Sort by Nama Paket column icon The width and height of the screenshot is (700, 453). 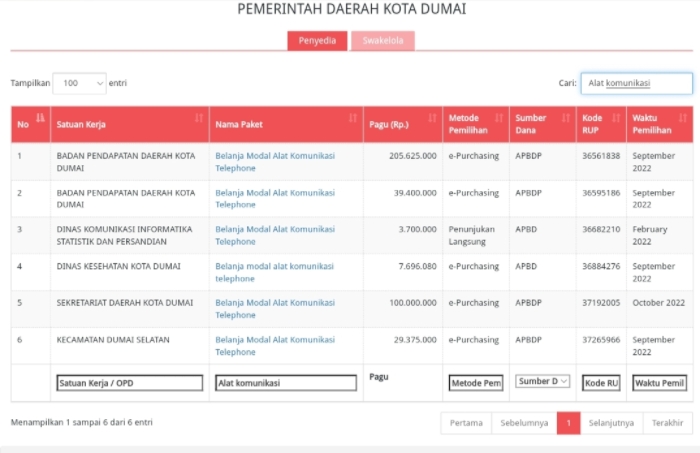pos(352,118)
